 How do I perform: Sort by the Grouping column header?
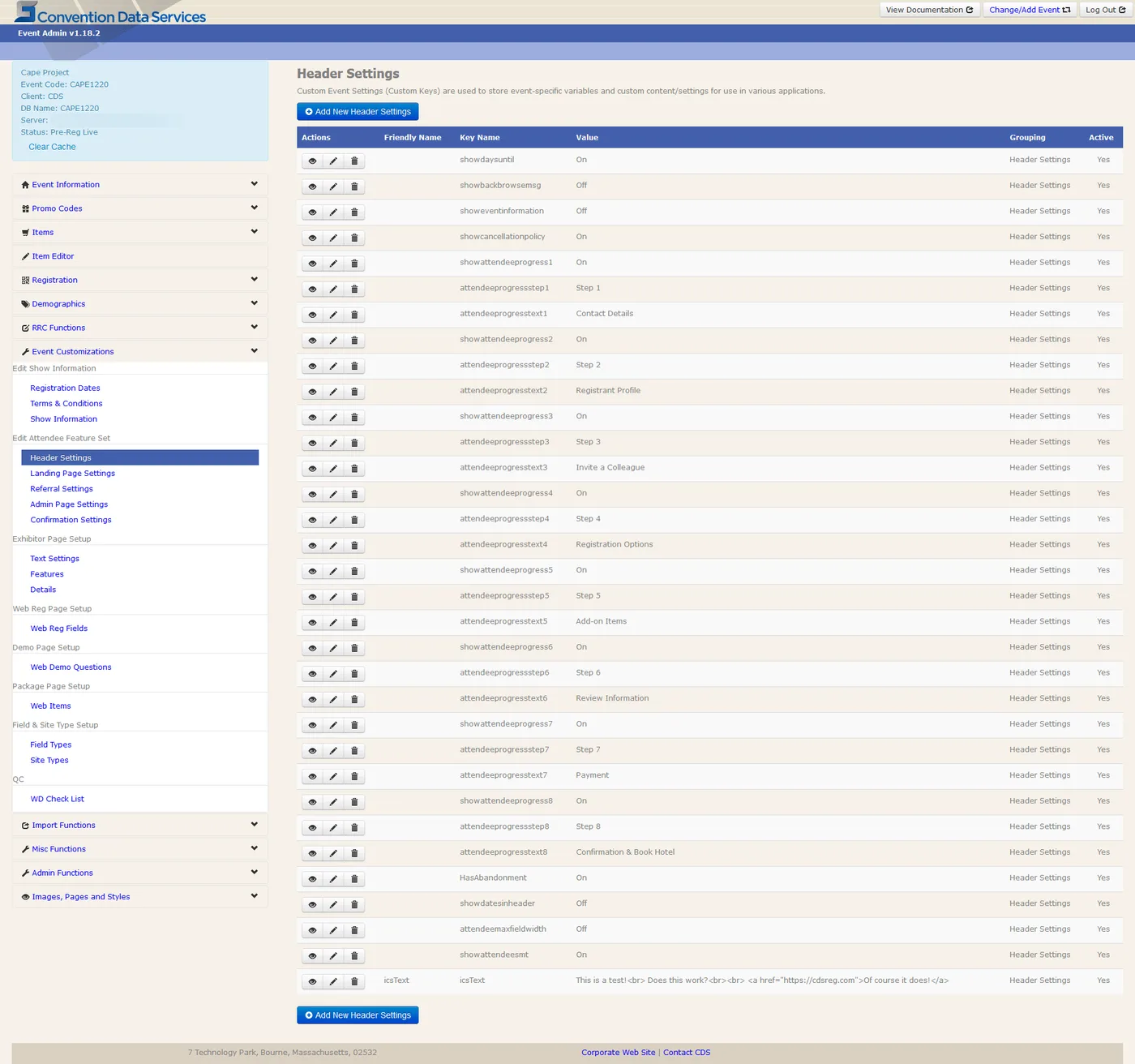(x=1027, y=138)
